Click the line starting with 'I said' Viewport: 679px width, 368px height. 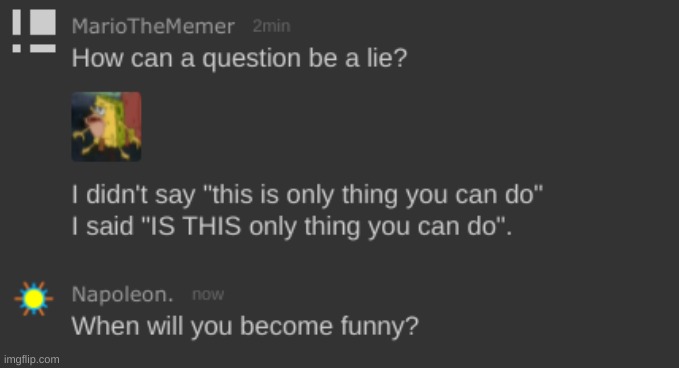tap(291, 226)
